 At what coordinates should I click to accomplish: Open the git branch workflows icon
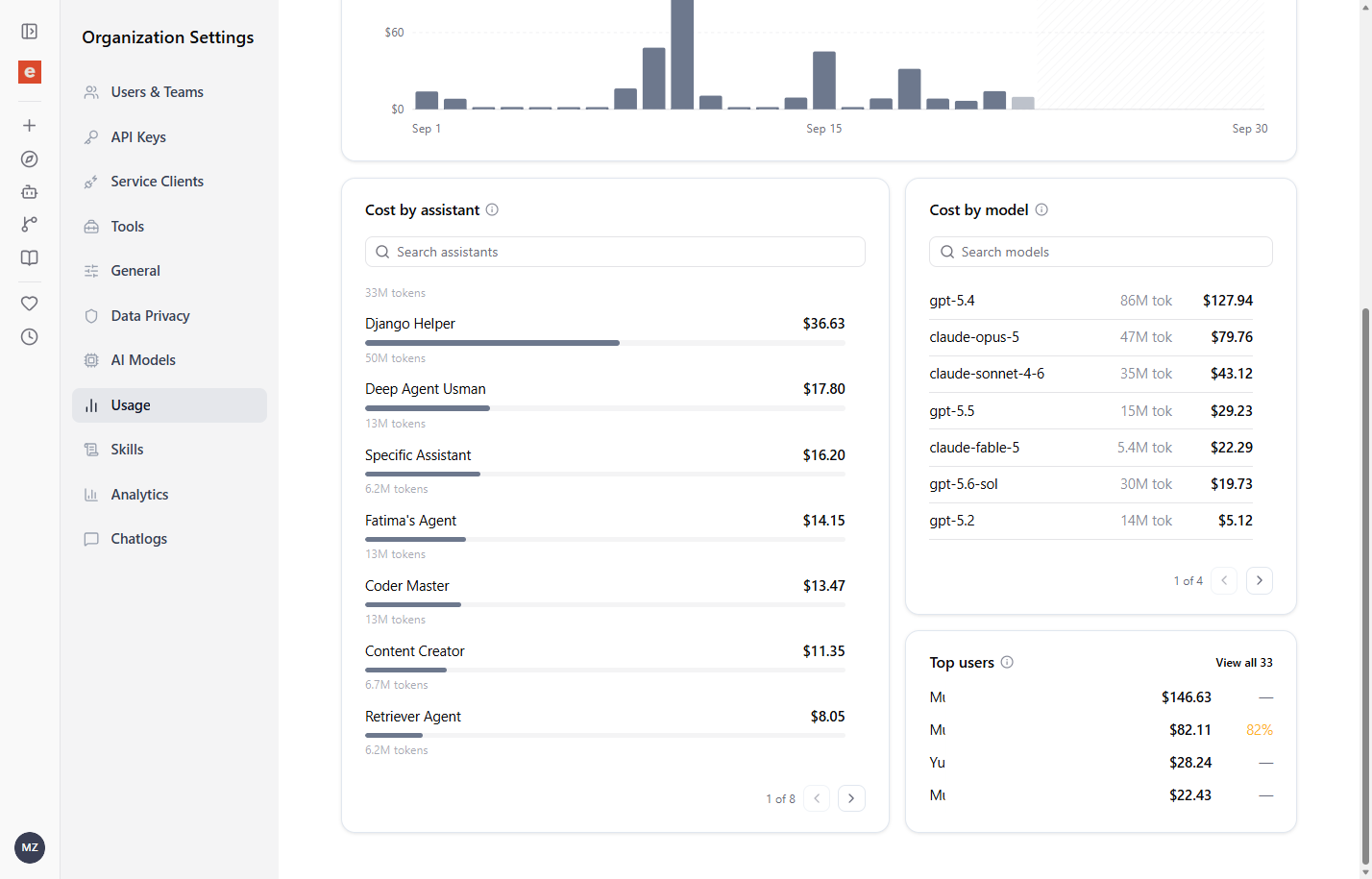tap(30, 225)
